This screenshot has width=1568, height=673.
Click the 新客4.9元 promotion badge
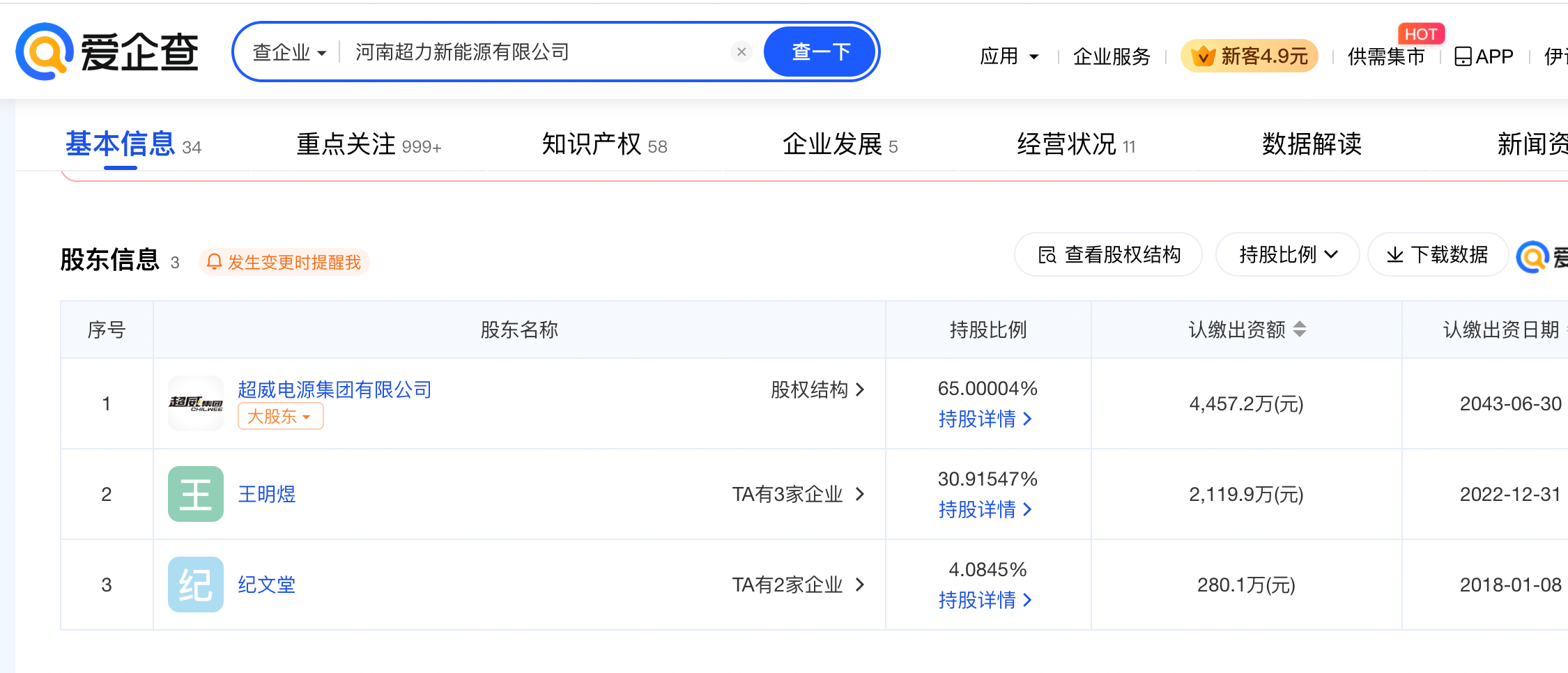tap(1250, 56)
